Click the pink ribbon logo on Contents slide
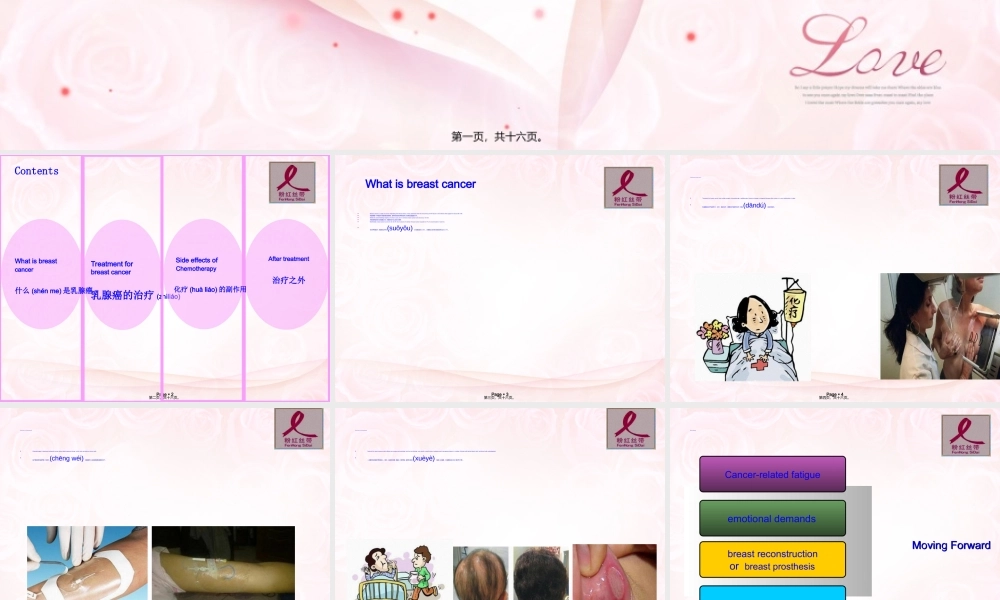 click(x=292, y=183)
